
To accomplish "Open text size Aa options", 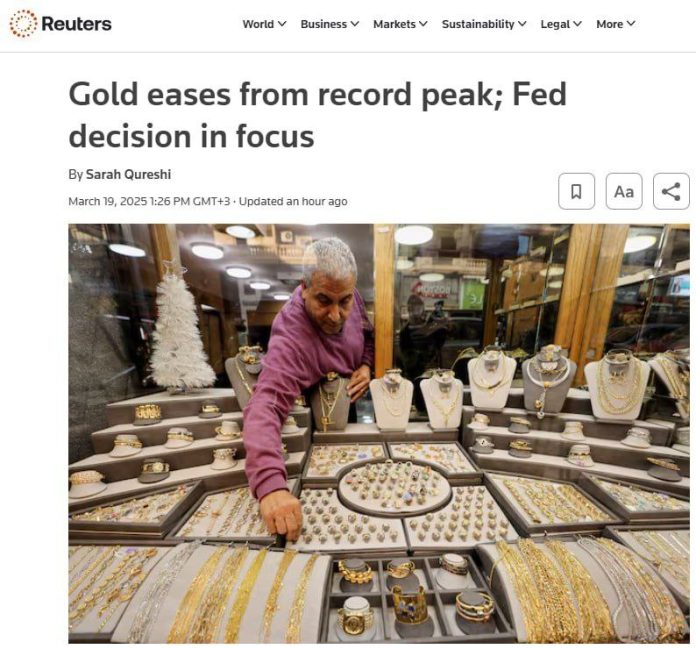I will point(624,191).
